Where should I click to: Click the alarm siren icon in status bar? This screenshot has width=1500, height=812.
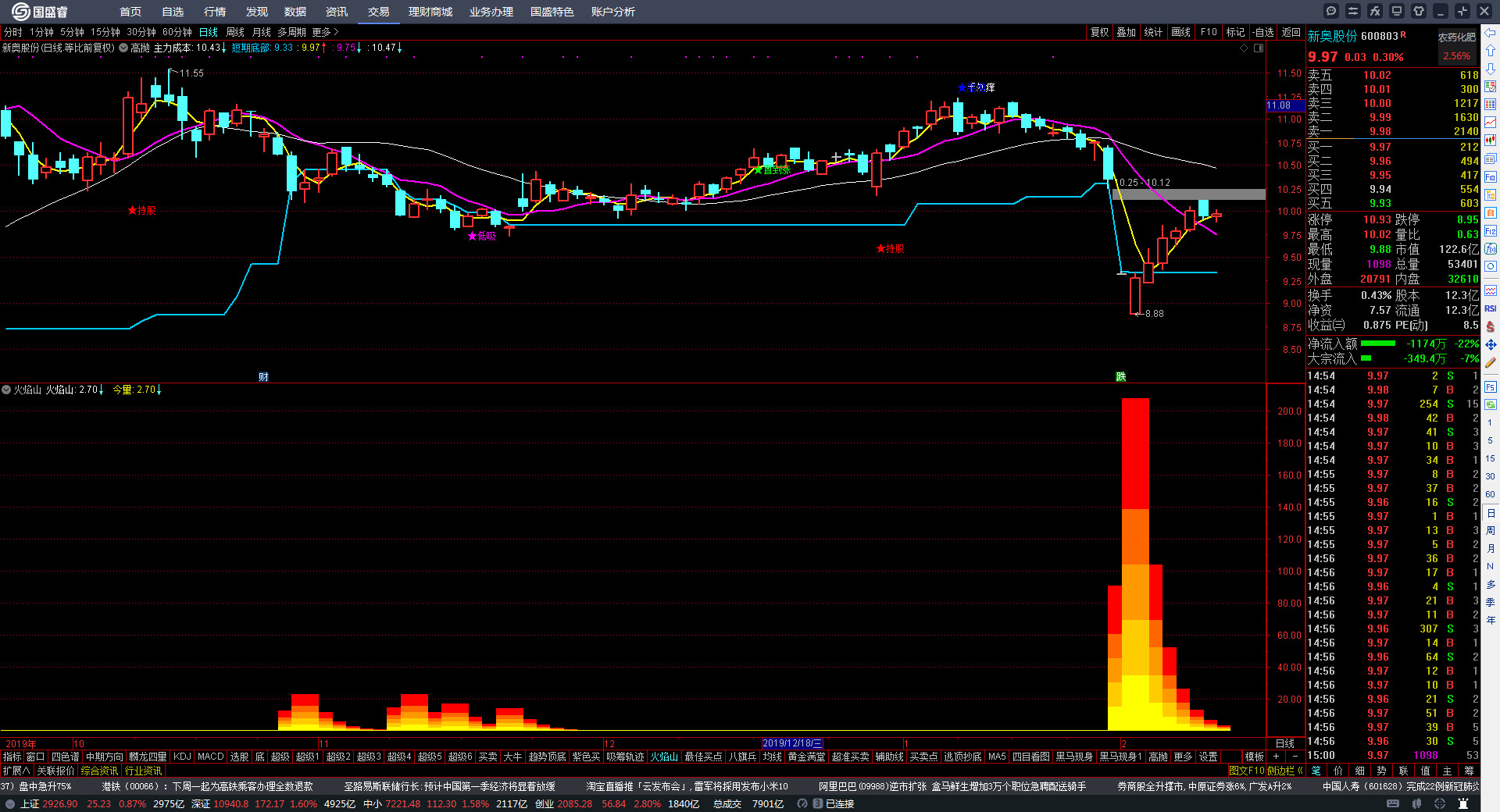1463,803
